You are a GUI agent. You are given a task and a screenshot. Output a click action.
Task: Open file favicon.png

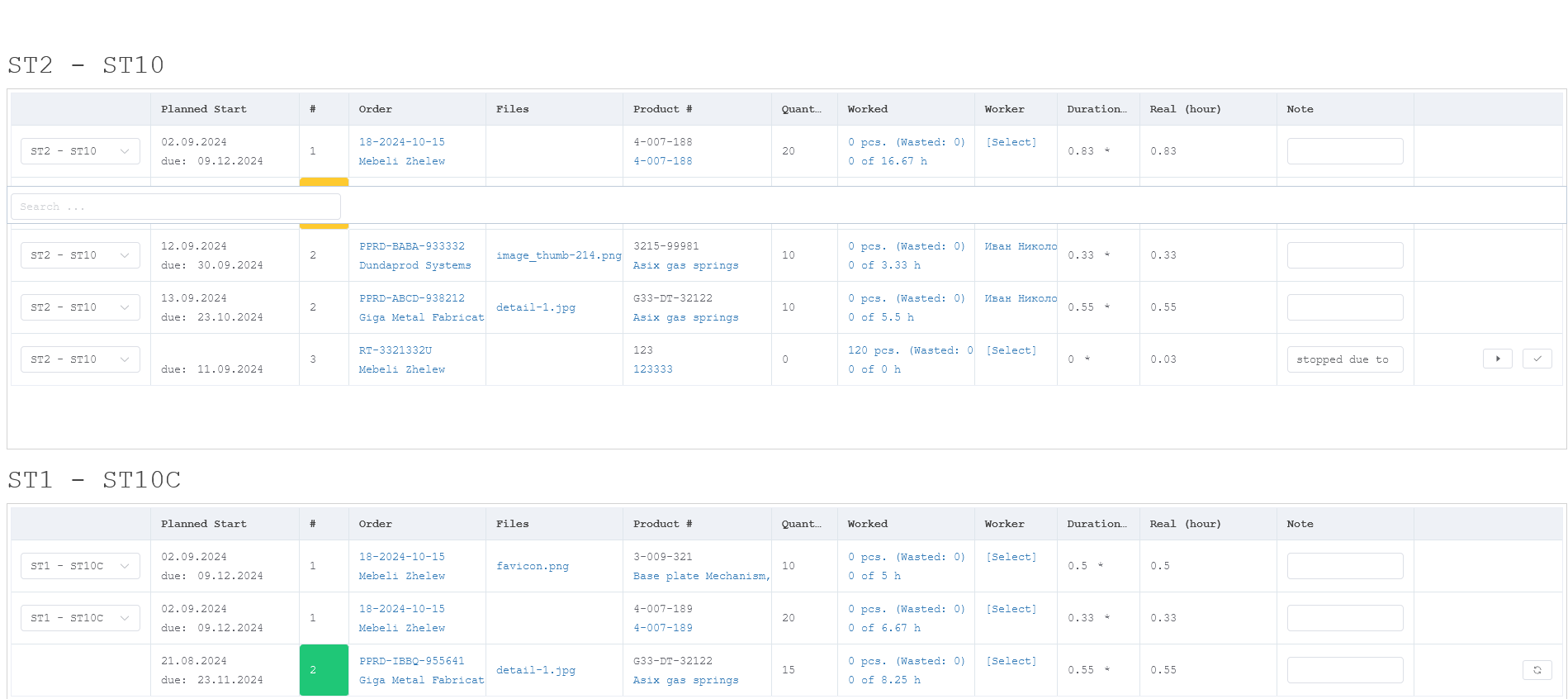(x=532, y=566)
